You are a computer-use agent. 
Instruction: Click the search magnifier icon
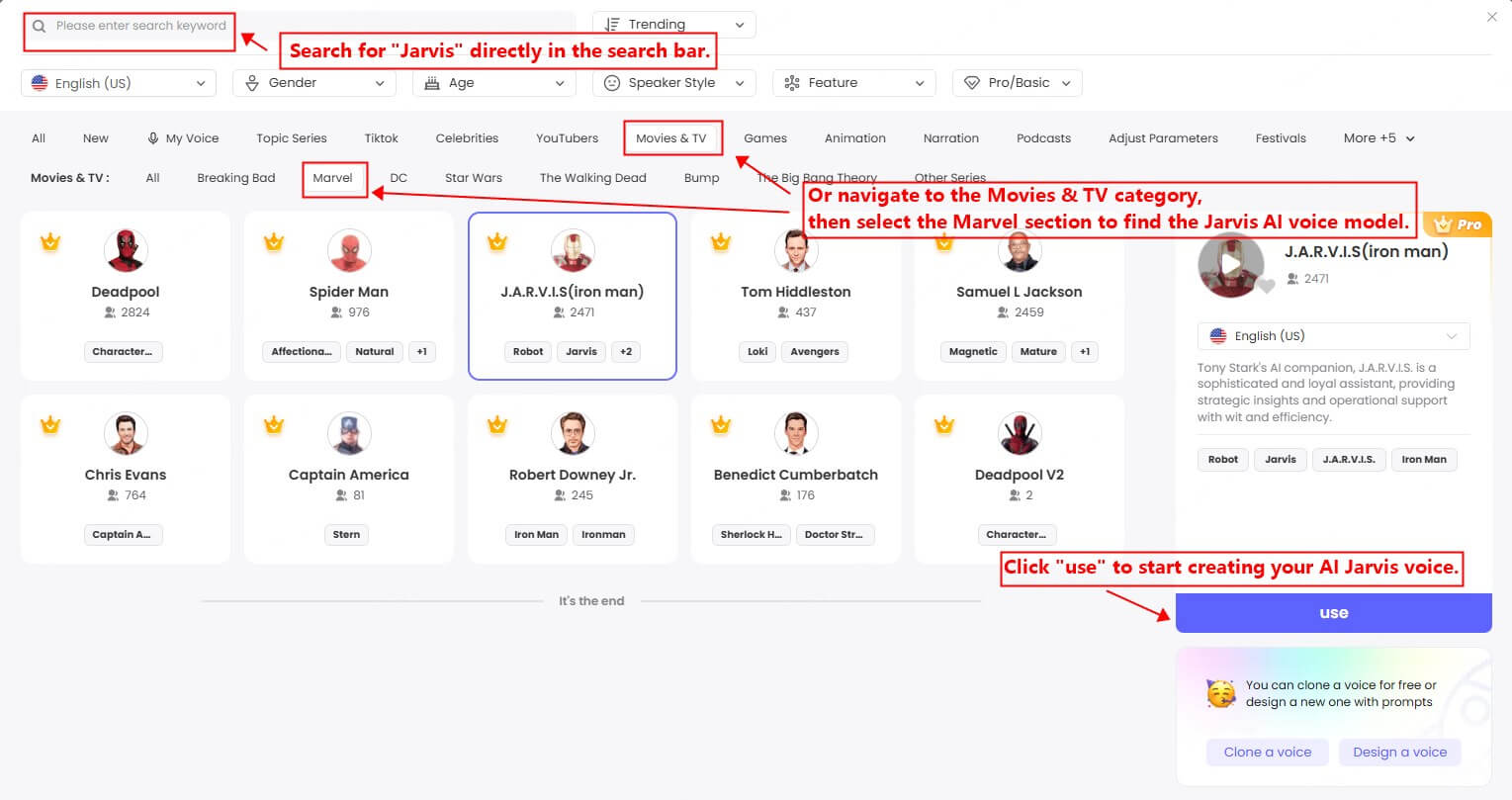point(41,24)
